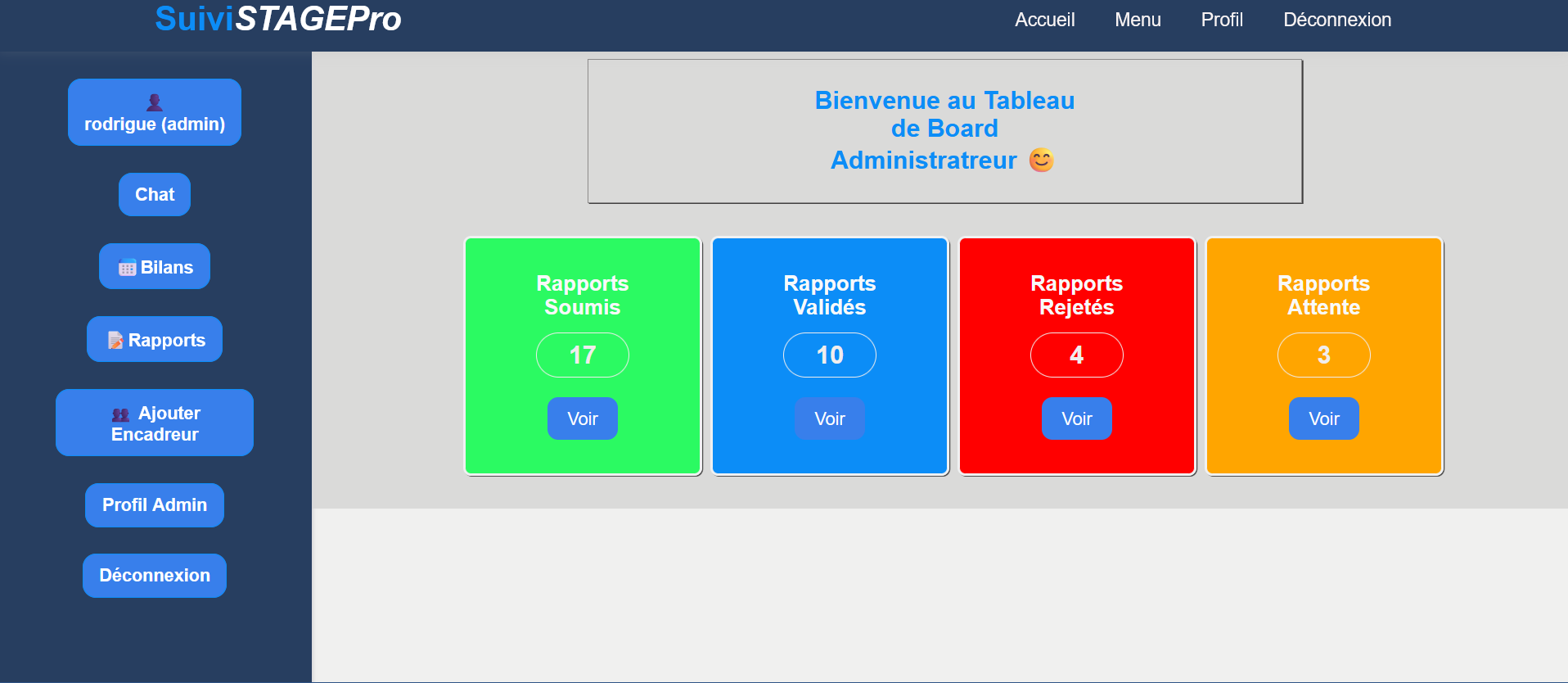Open Menu in top navigation
Image resolution: width=1568 pixels, height=683 pixels.
1138,20
